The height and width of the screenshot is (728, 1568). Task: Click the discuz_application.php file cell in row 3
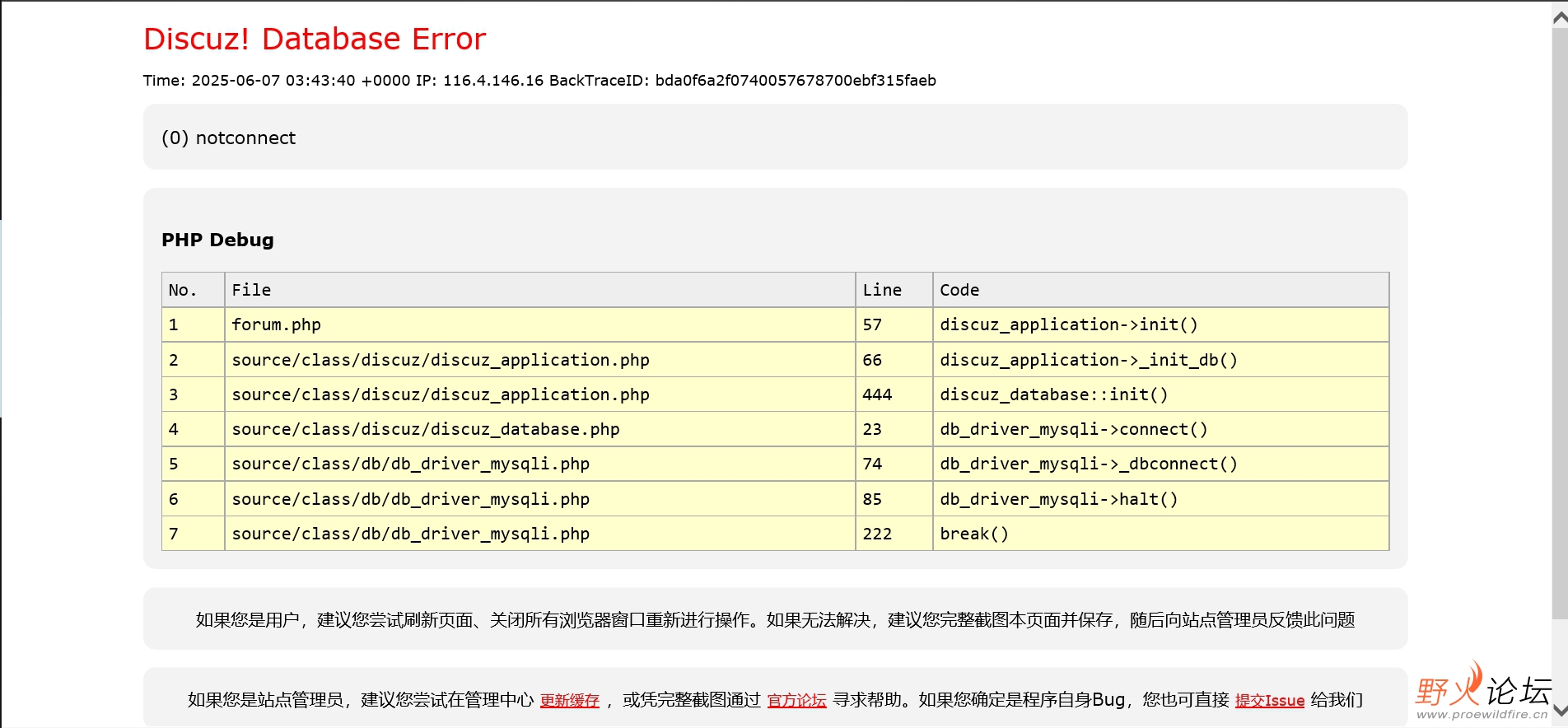[x=540, y=394]
